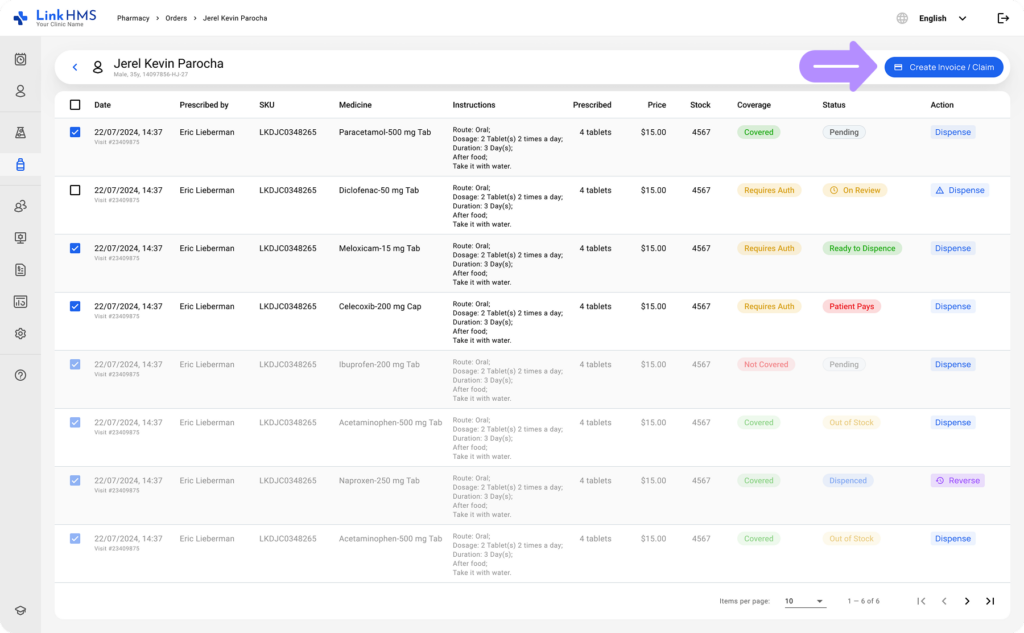Click the Stock column header
Image resolution: width=1024 pixels, height=633 pixels.
(x=700, y=105)
